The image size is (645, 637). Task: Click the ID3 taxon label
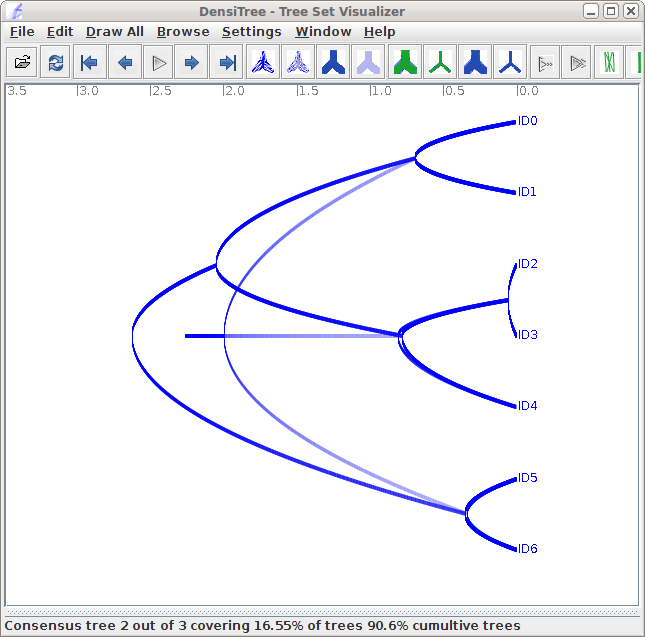(528, 334)
